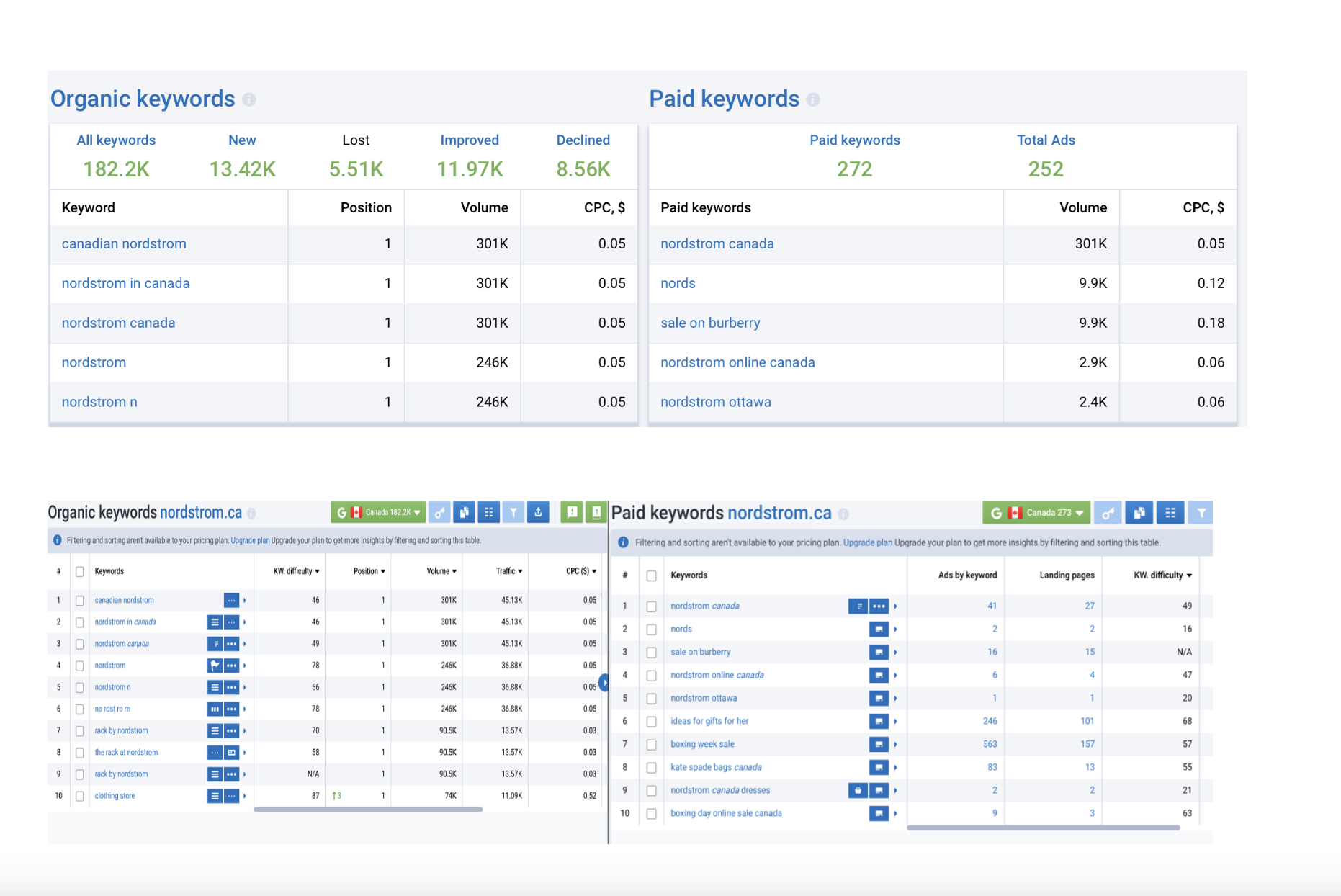Click the copy icon in Paid keywords toolbar
The width and height of the screenshot is (1341, 896).
(x=1139, y=513)
